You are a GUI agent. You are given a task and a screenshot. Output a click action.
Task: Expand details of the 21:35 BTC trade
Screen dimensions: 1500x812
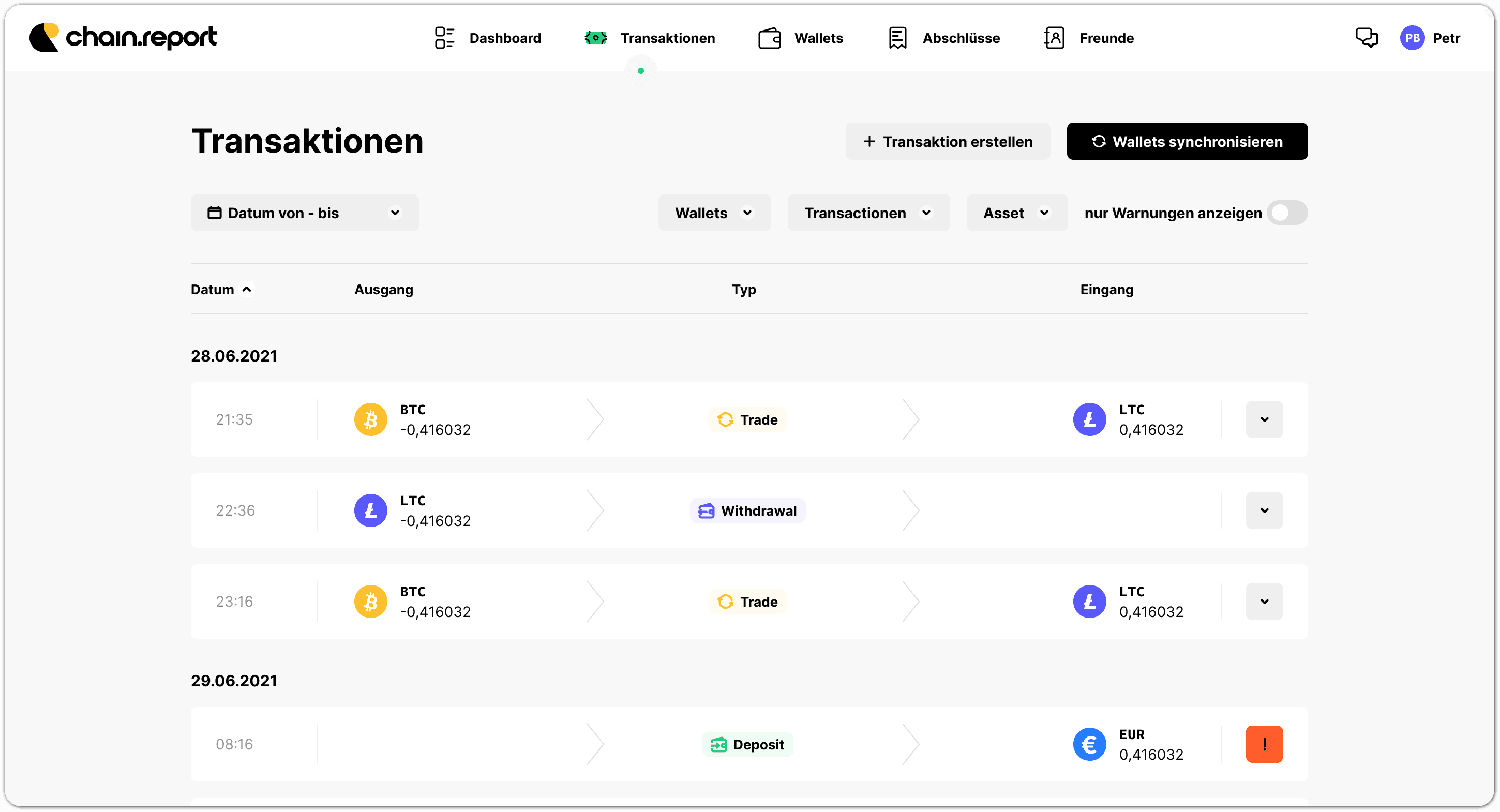1264,419
